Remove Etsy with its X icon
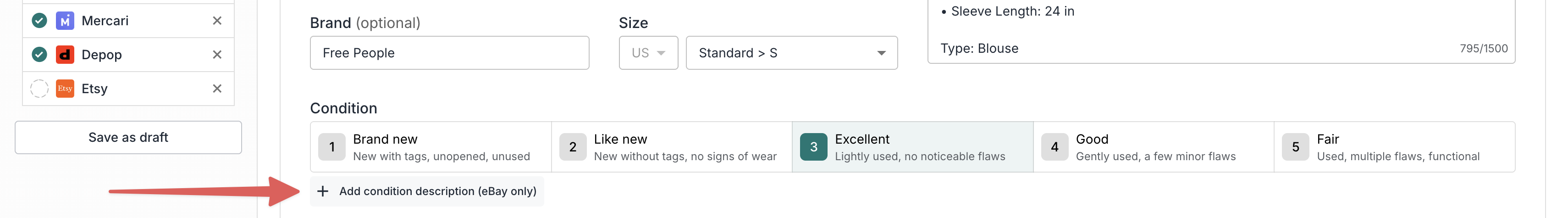This screenshot has height=218, width=1568. tap(217, 89)
